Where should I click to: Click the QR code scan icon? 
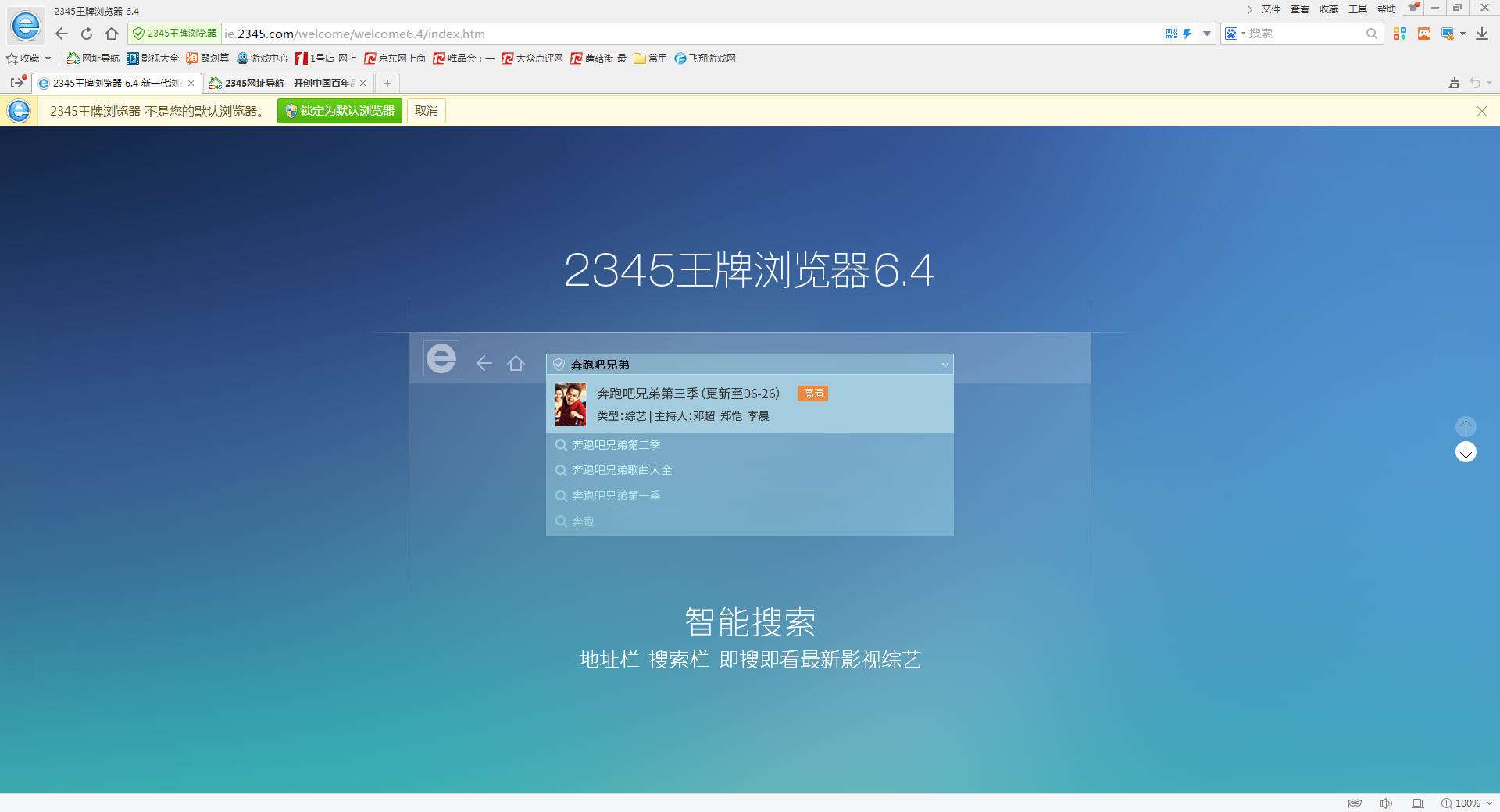coord(1171,34)
